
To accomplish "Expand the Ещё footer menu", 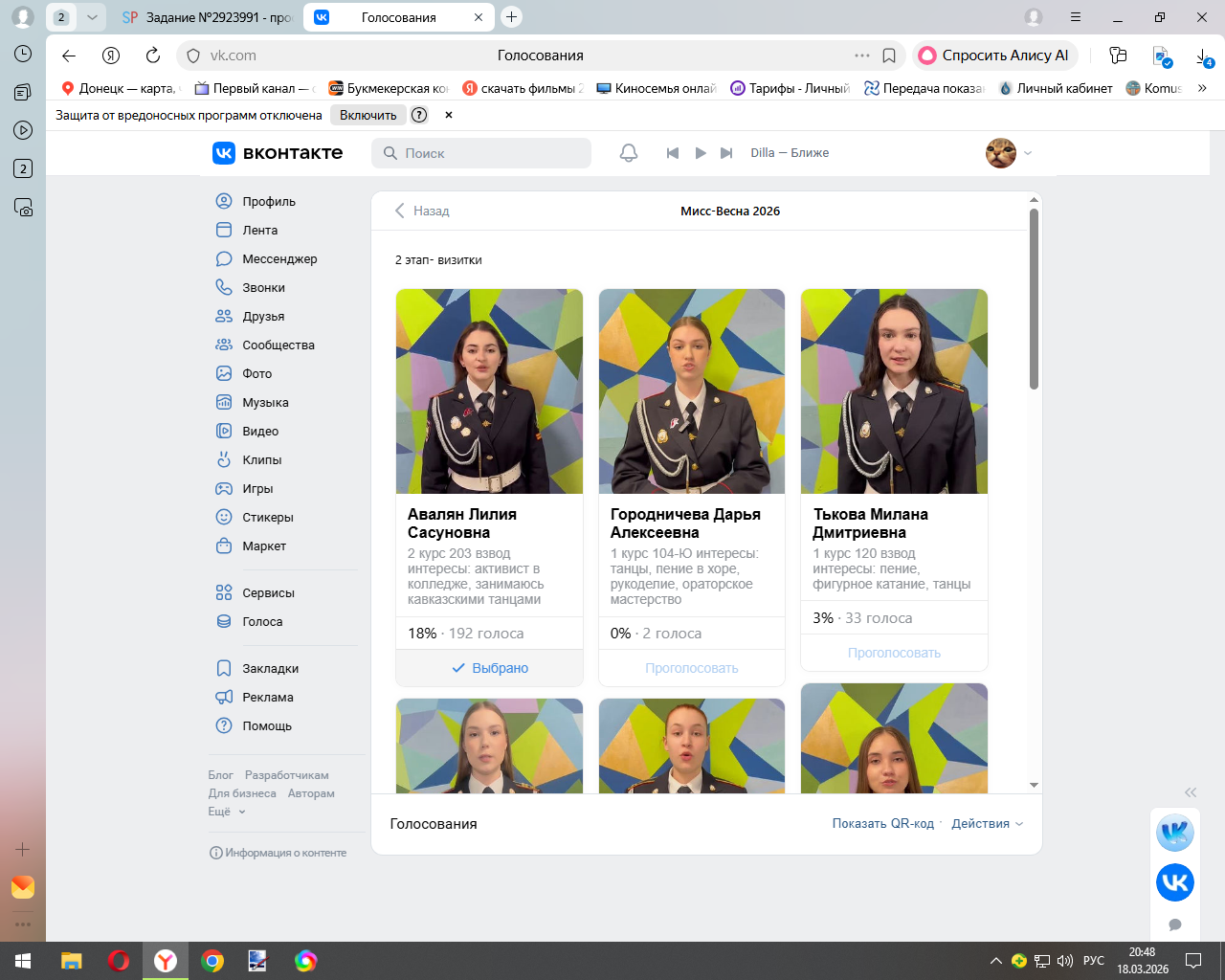I will (x=227, y=812).
